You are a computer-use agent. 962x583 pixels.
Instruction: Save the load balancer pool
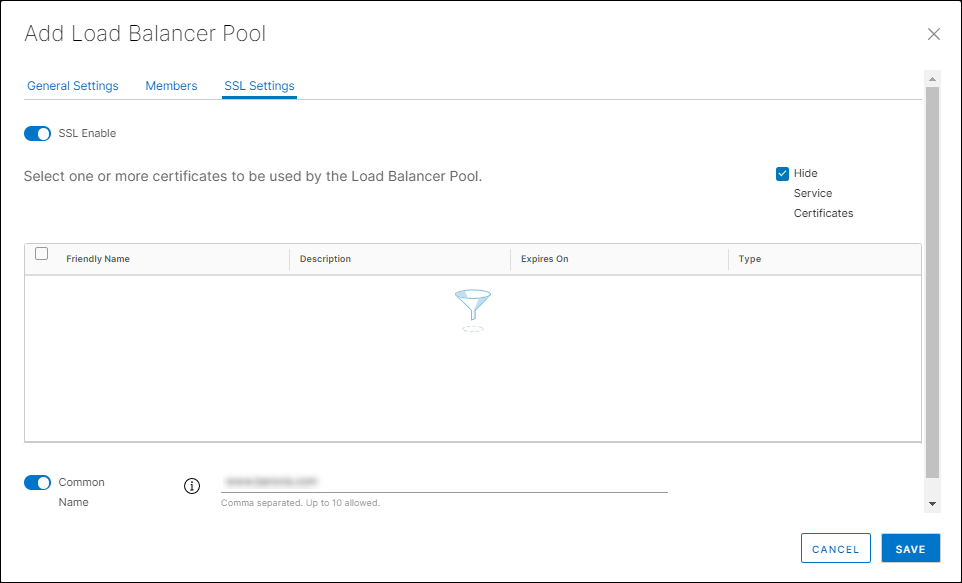(x=910, y=548)
